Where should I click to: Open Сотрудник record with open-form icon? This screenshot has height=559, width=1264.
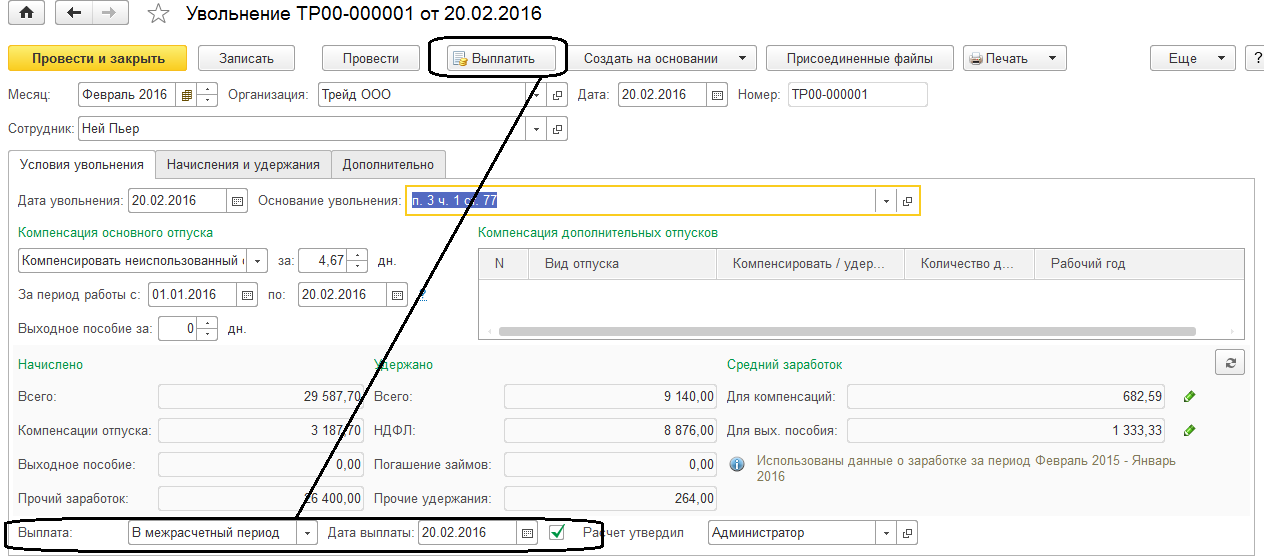[558, 129]
